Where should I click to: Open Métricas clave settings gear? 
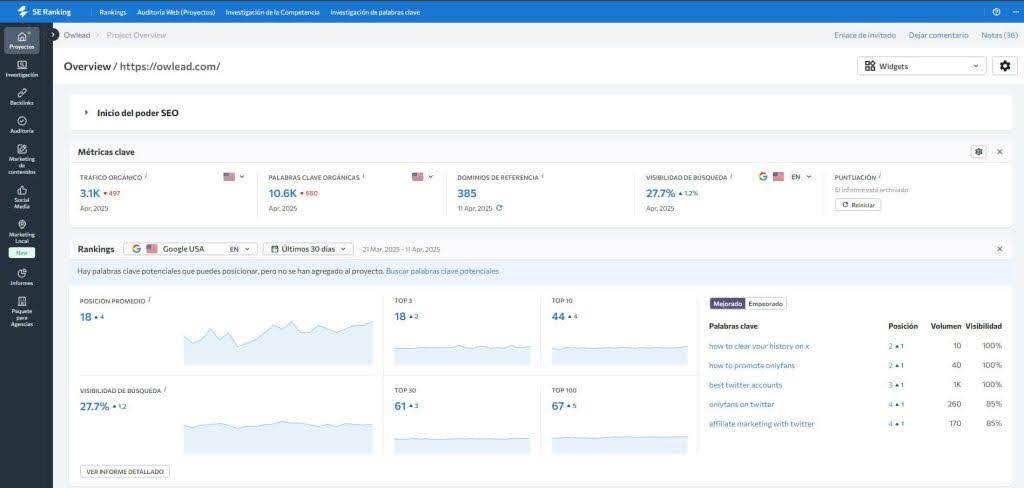(978, 152)
